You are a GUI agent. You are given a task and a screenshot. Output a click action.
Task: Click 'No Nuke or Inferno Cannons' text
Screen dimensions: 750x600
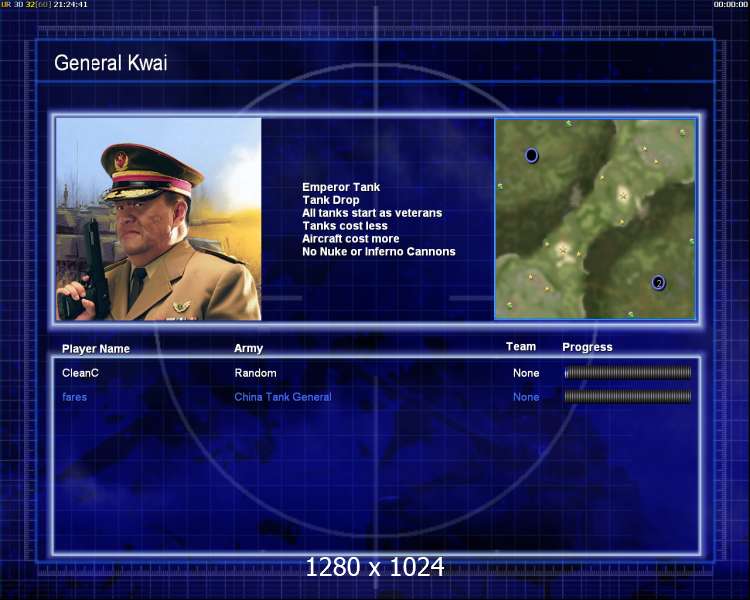pyautogui.click(x=379, y=252)
